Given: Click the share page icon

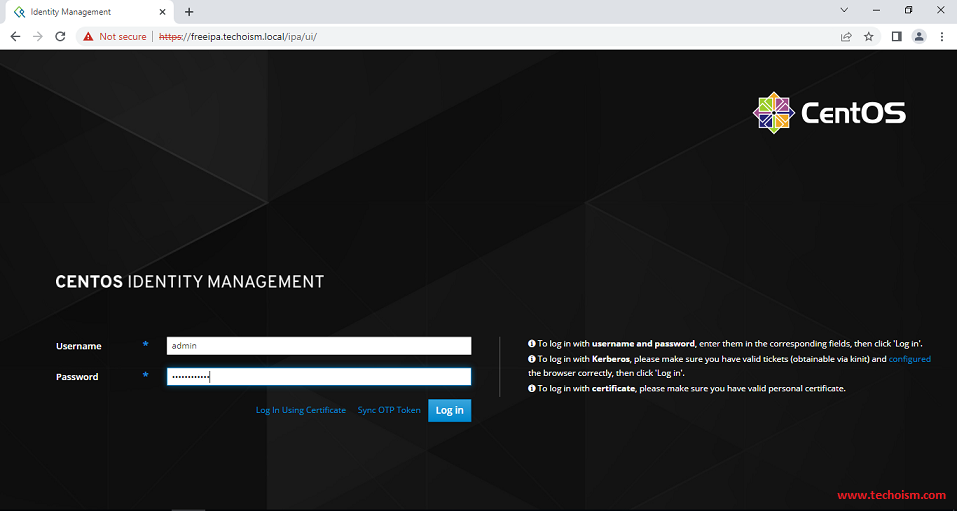Looking at the screenshot, I should 846,37.
